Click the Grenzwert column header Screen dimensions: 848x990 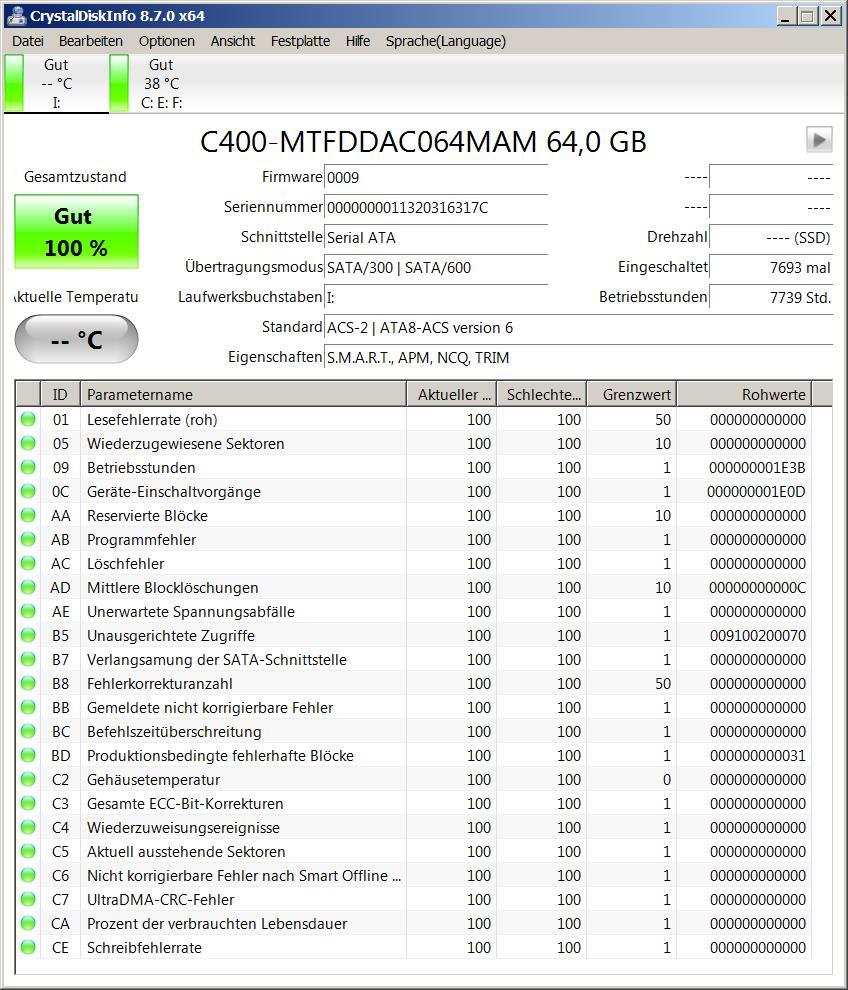click(631, 395)
